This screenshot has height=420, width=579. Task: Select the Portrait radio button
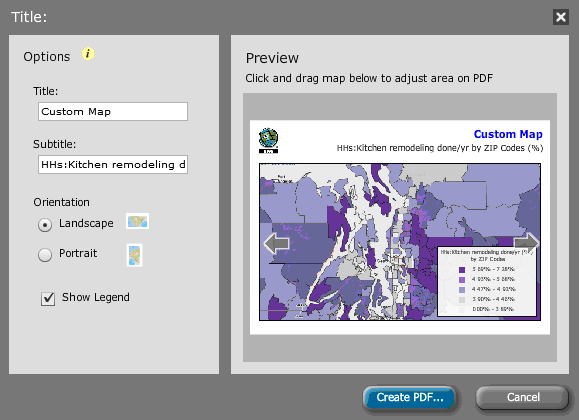[x=45, y=255]
